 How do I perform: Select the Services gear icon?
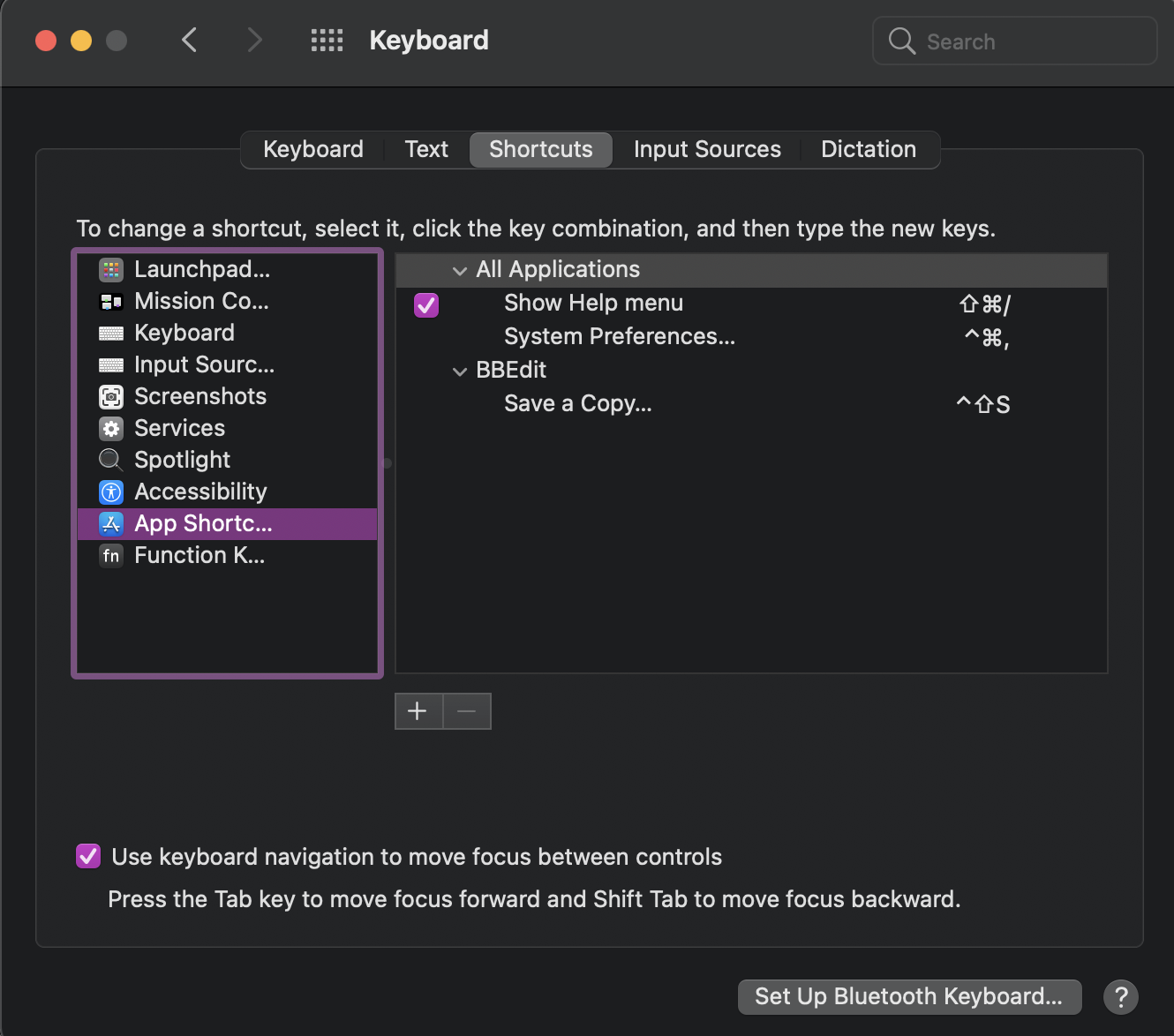tap(111, 429)
